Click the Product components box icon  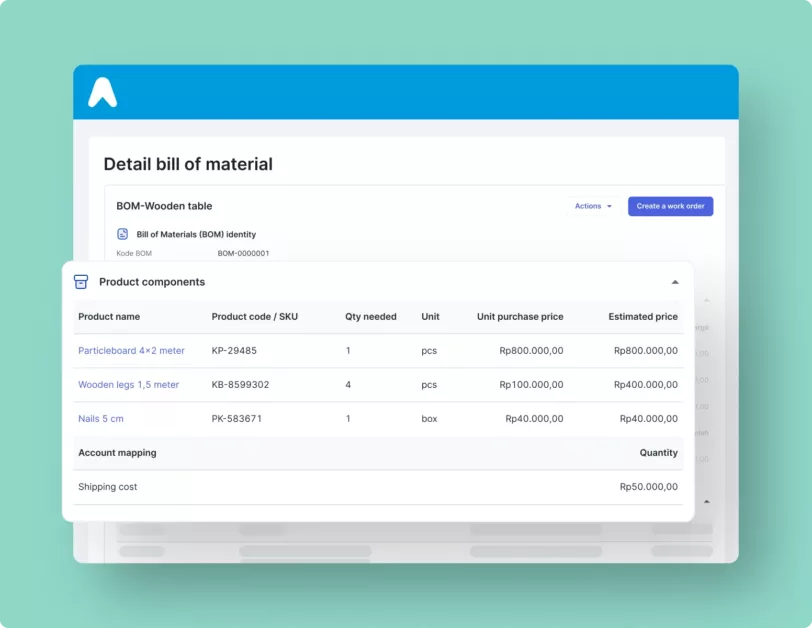tap(81, 282)
